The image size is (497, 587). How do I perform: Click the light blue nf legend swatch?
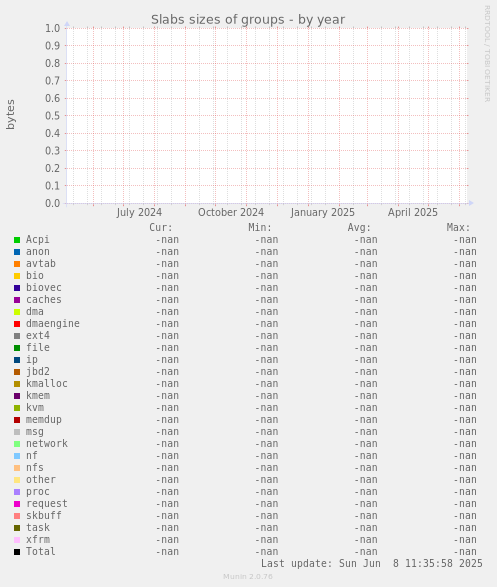coord(17,456)
